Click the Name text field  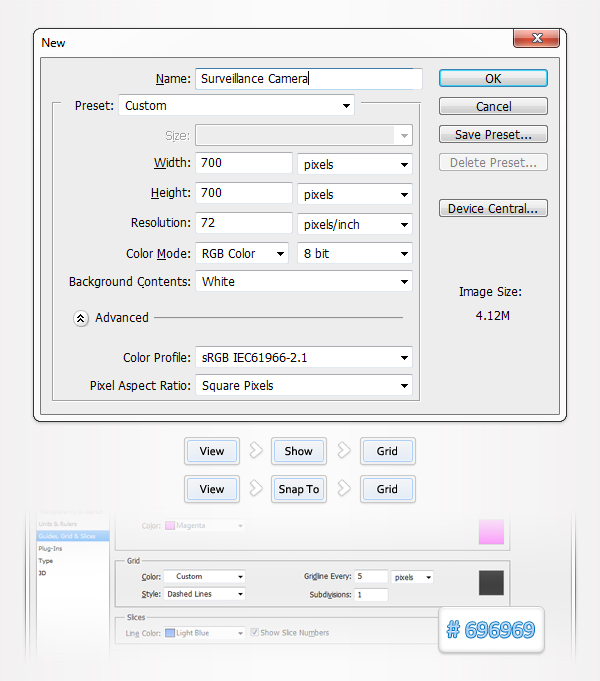(308, 79)
